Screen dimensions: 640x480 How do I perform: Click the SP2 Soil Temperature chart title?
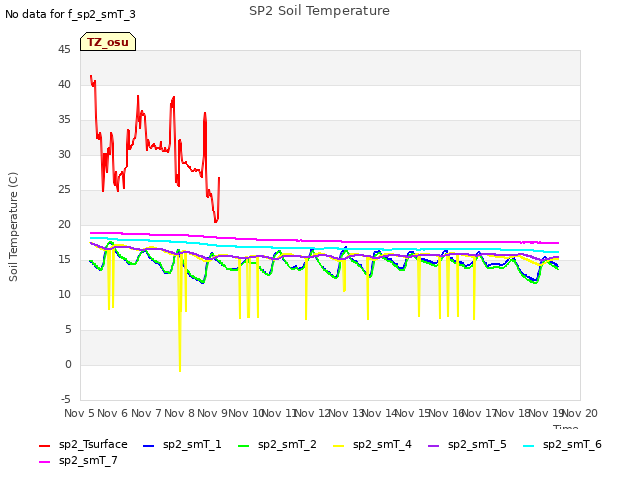319,11
